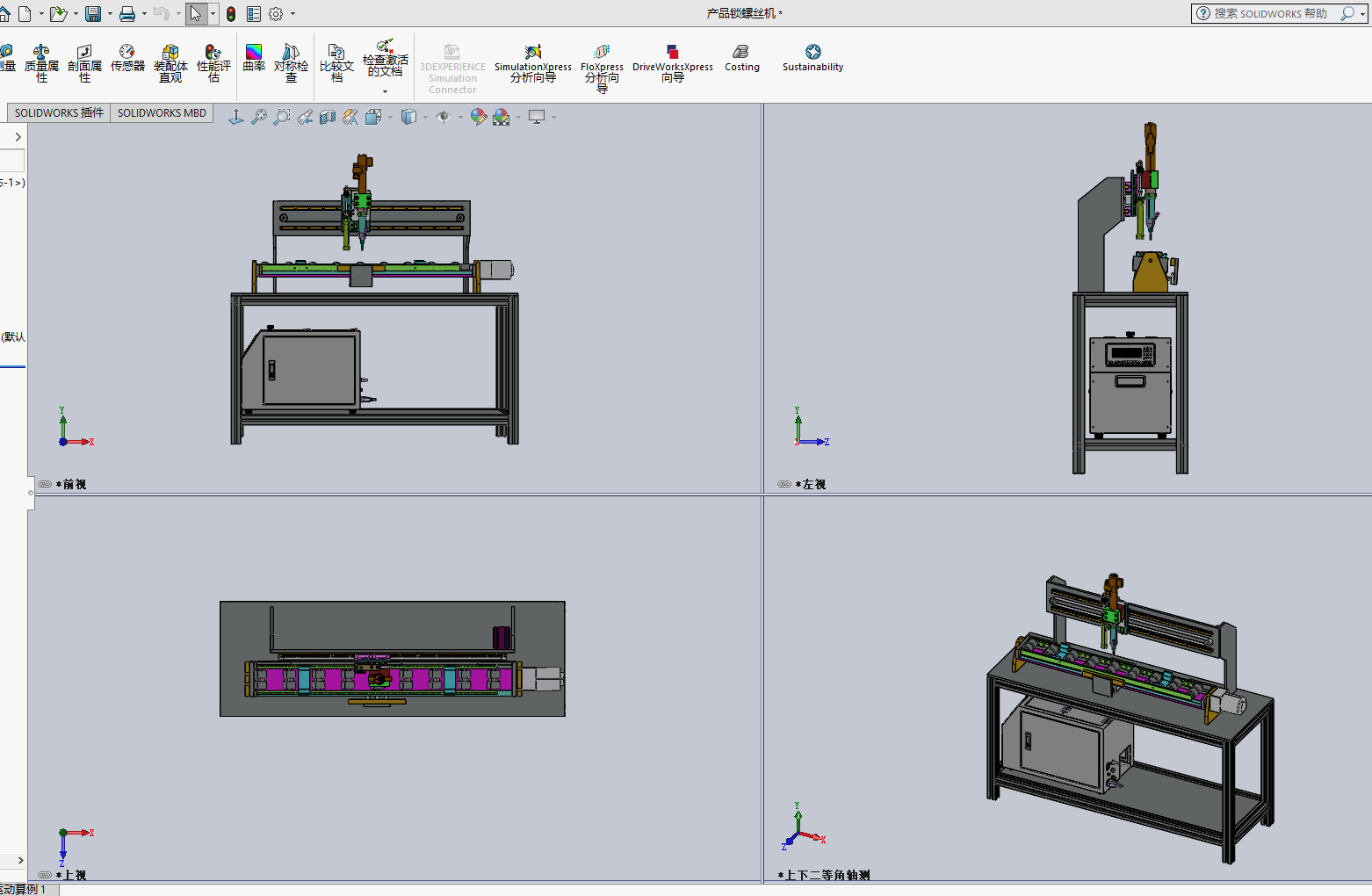Launch the Sustainability tool
Image resolution: width=1372 pixels, height=896 pixels.
(x=812, y=58)
